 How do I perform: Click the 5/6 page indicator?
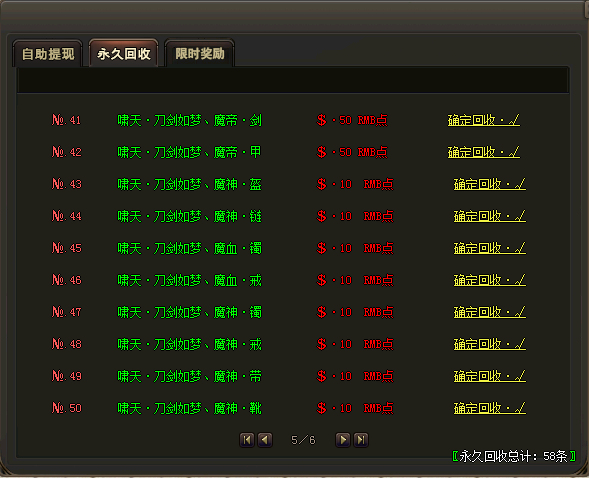[x=303, y=440]
